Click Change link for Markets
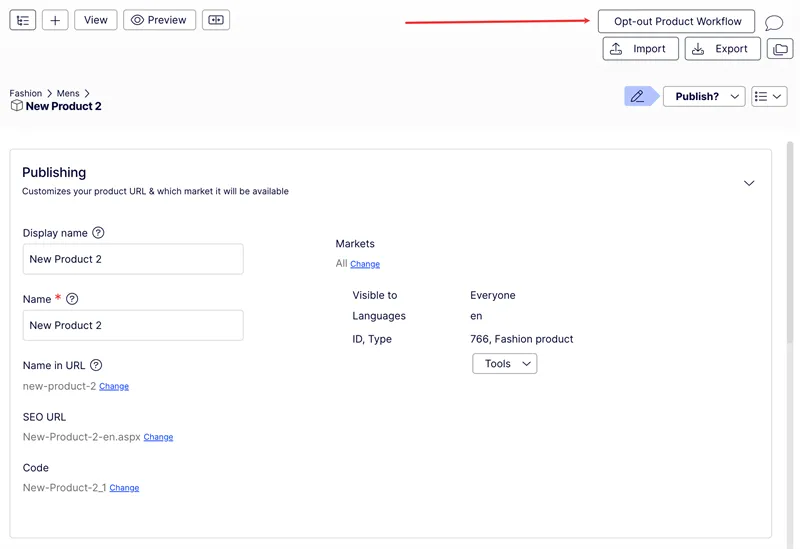 tap(365, 264)
